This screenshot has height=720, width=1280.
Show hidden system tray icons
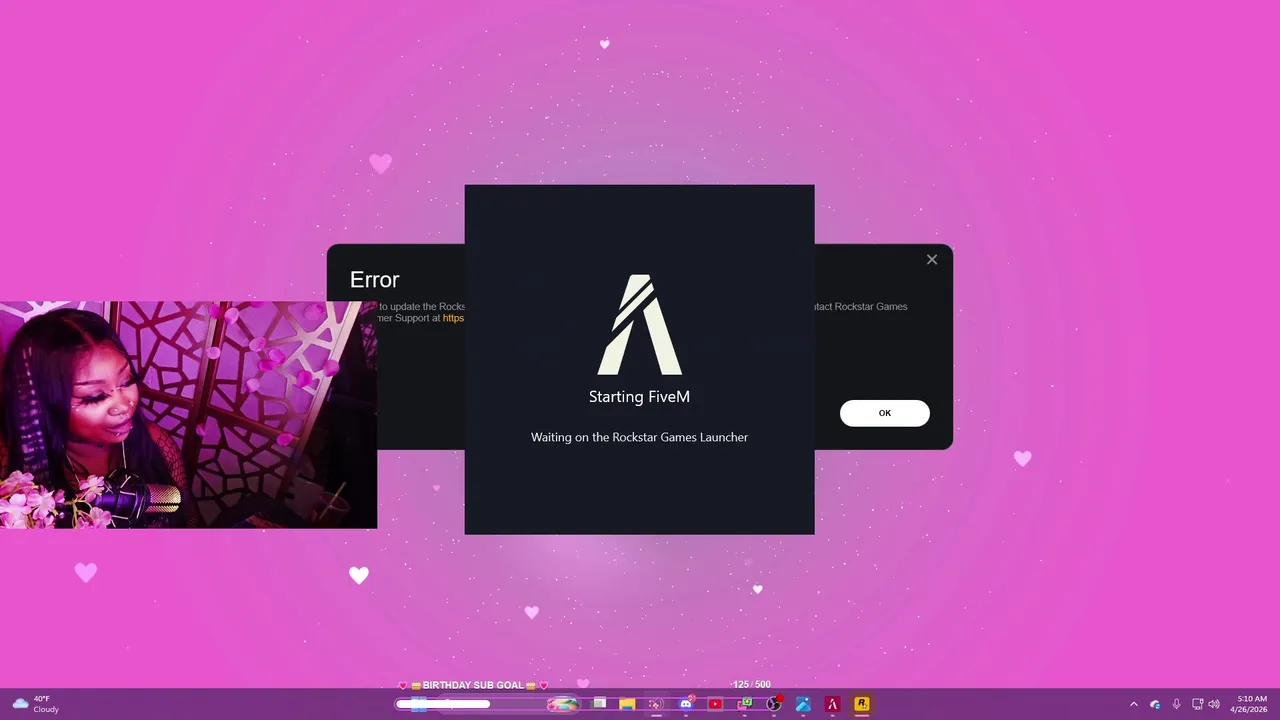point(1133,704)
